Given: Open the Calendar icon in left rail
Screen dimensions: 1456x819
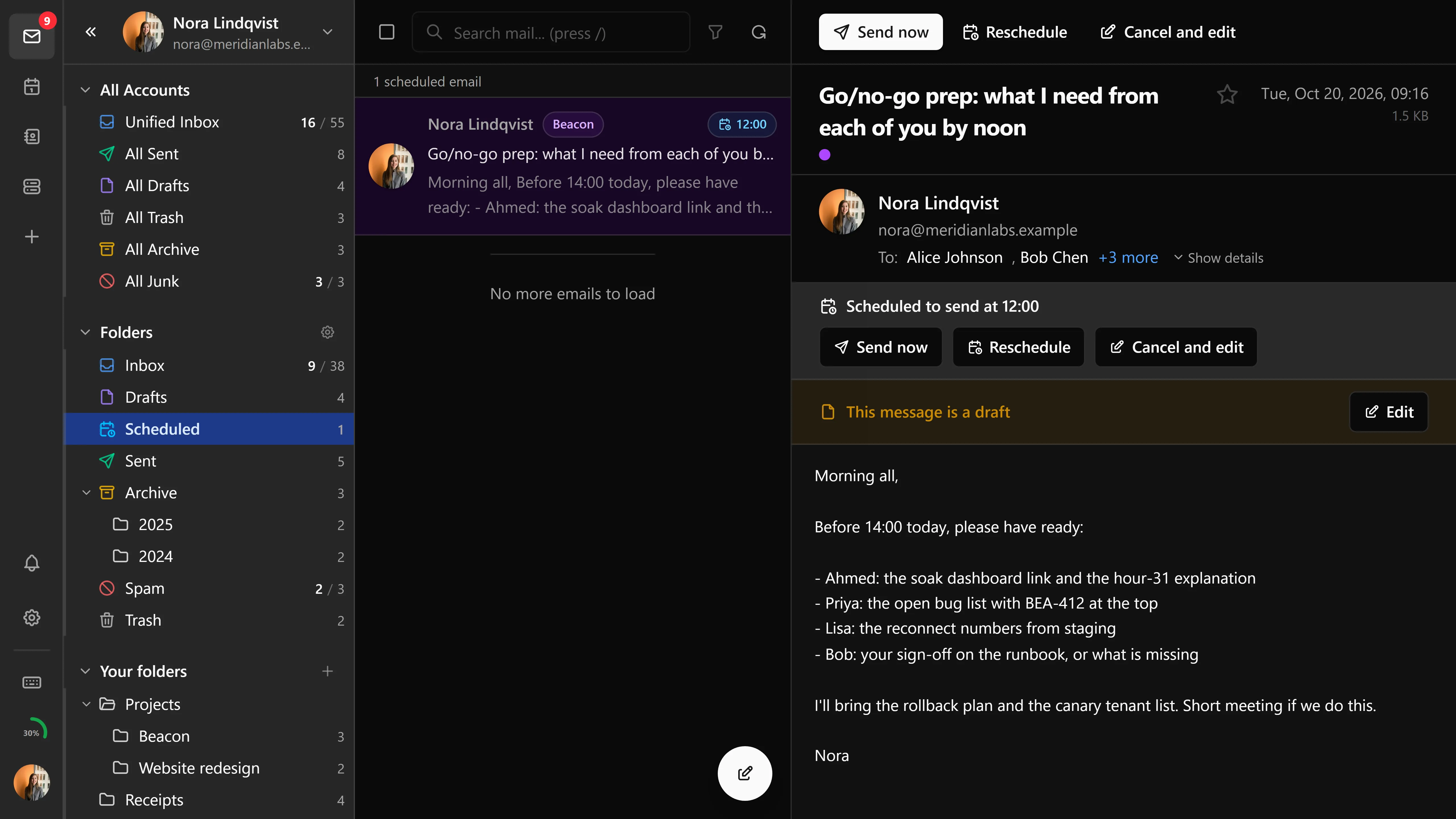Looking at the screenshot, I should (32, 86).
